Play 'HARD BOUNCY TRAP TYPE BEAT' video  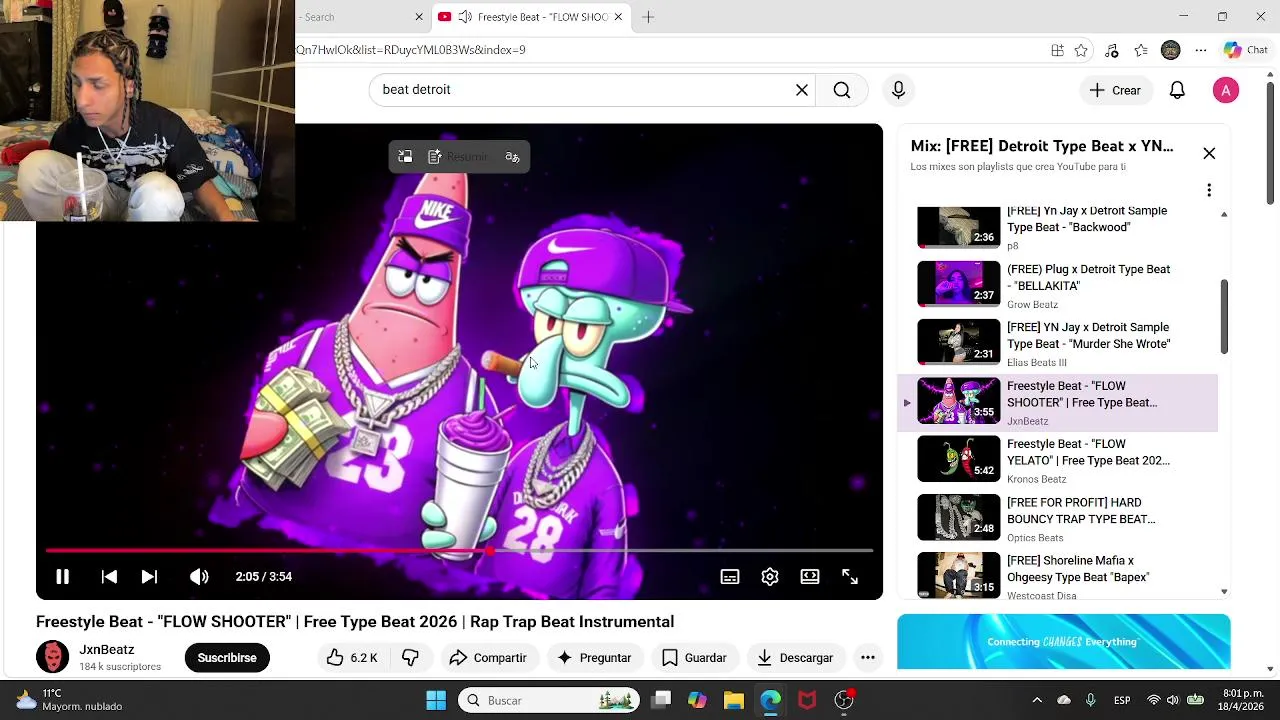[1058, 518]
